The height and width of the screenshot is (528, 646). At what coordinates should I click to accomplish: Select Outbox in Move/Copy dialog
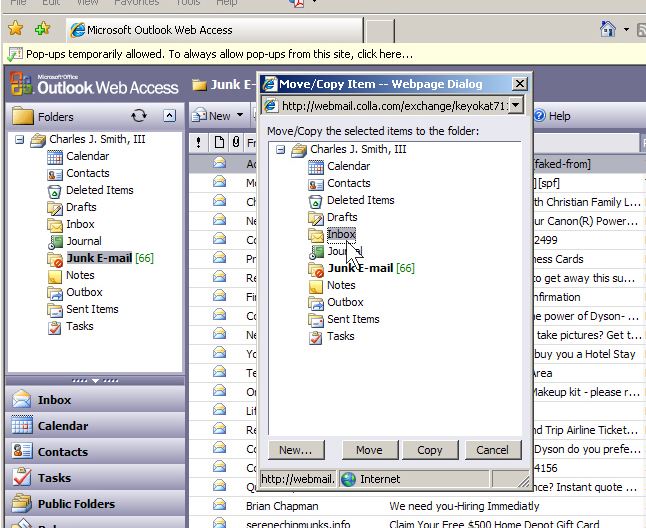tap(345, 302)
